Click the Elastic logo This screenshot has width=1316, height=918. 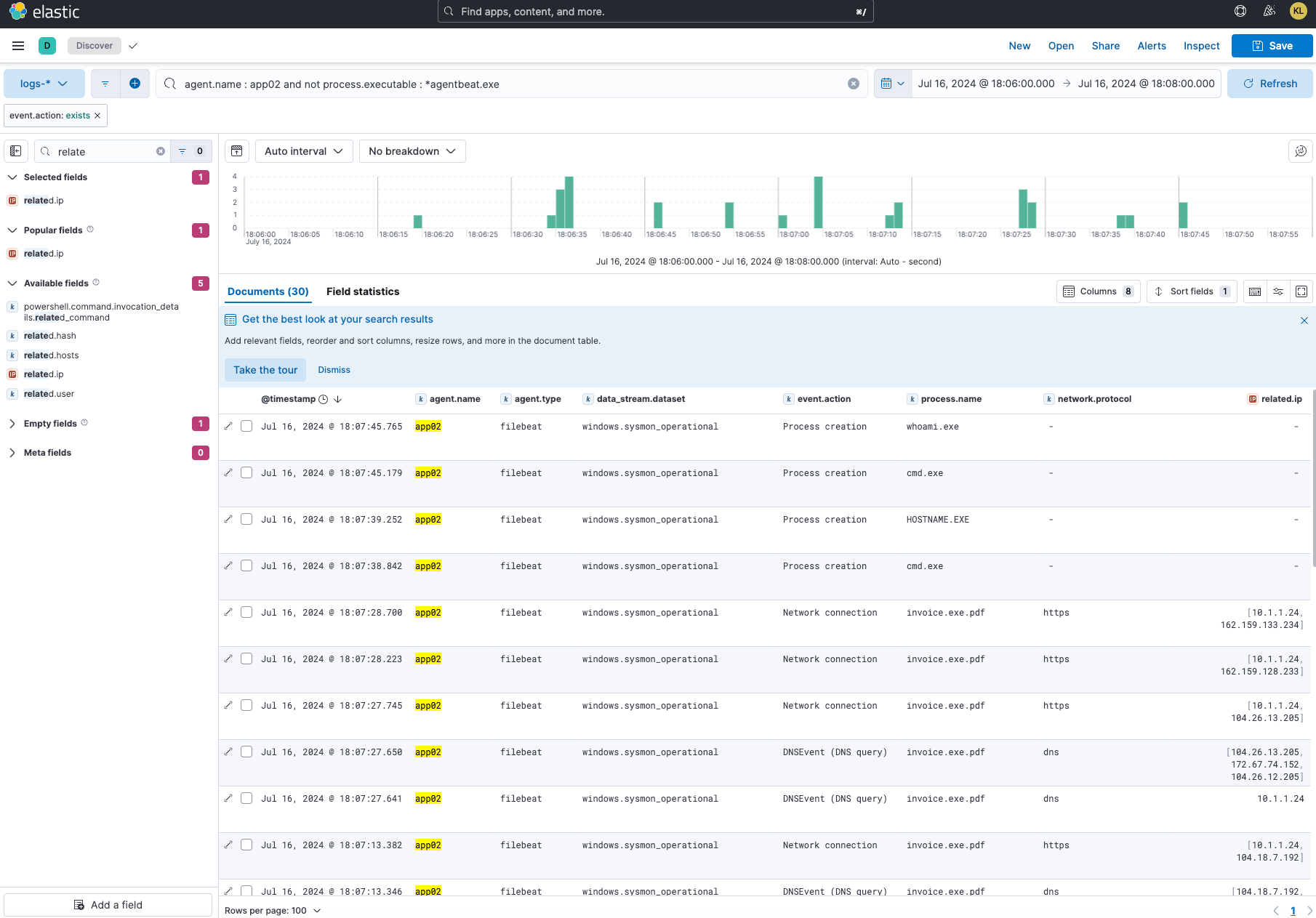[44, 12]
